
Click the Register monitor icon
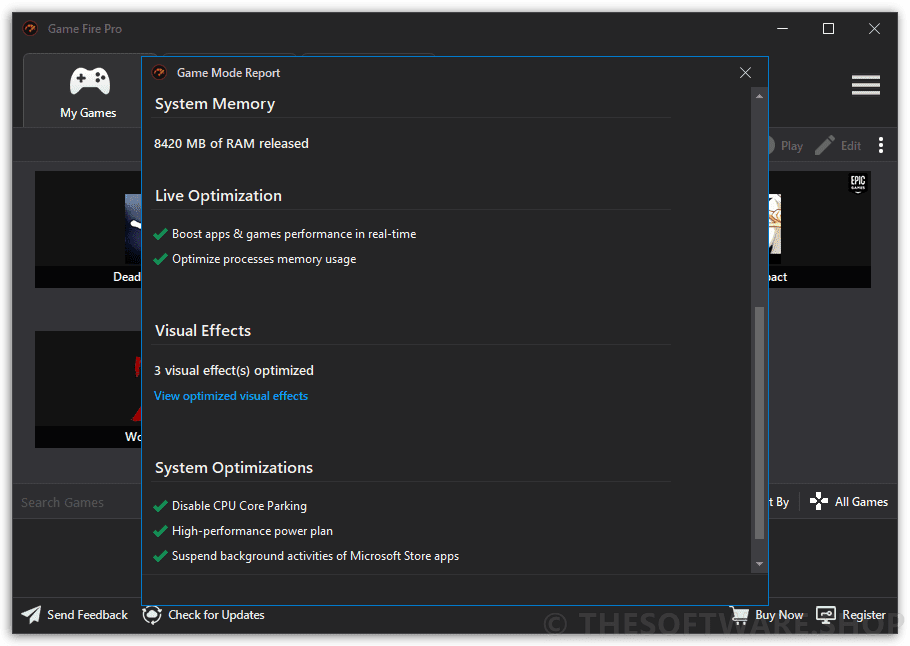[826, 615]
